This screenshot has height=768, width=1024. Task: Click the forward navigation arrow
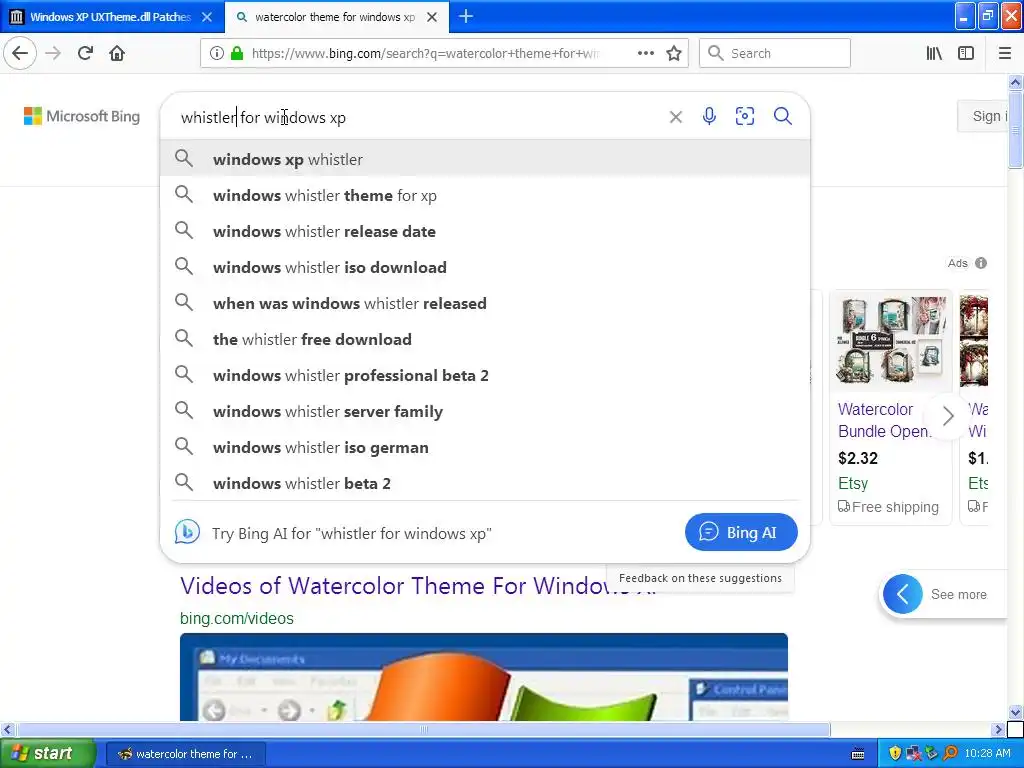pyautogui.click(x=53, y=53)
